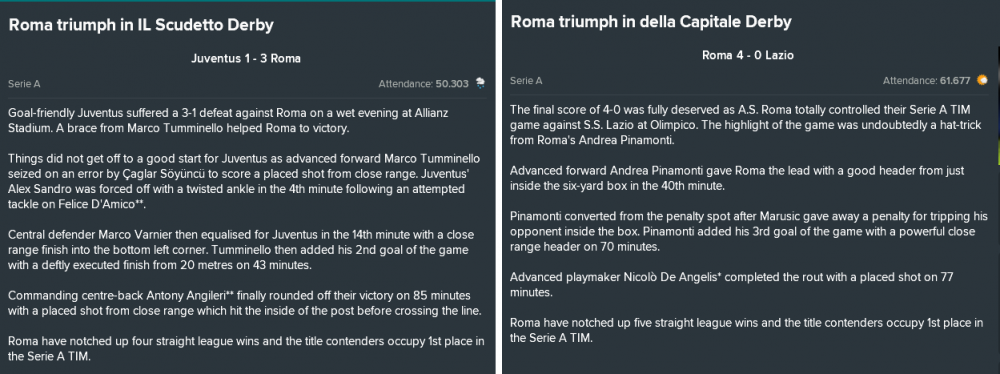Open the 'Roma triumph in della Capitale Derby' headline

click(651, 22)
